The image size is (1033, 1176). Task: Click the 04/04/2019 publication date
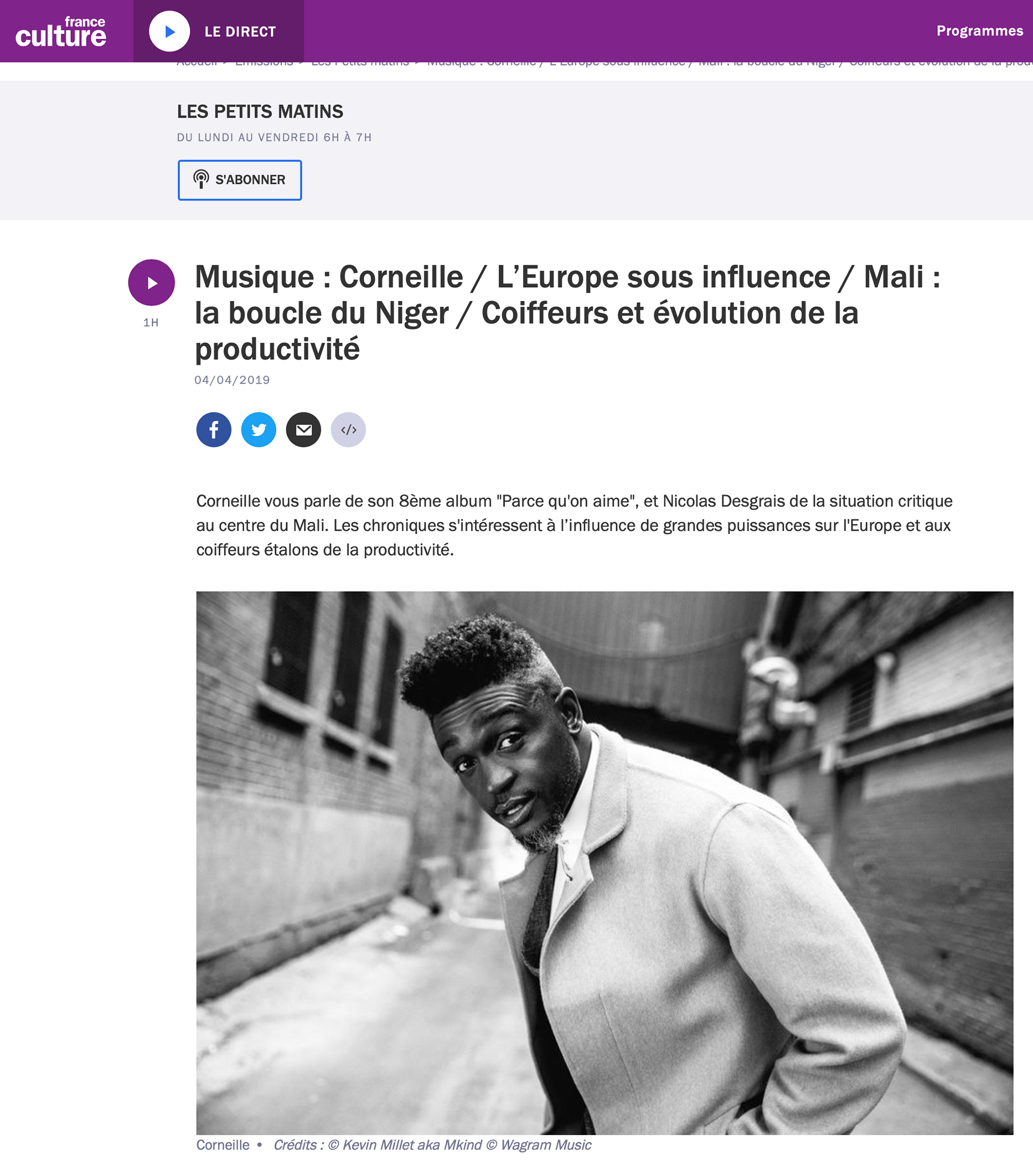pyautogui.click(x=232, y=380)
